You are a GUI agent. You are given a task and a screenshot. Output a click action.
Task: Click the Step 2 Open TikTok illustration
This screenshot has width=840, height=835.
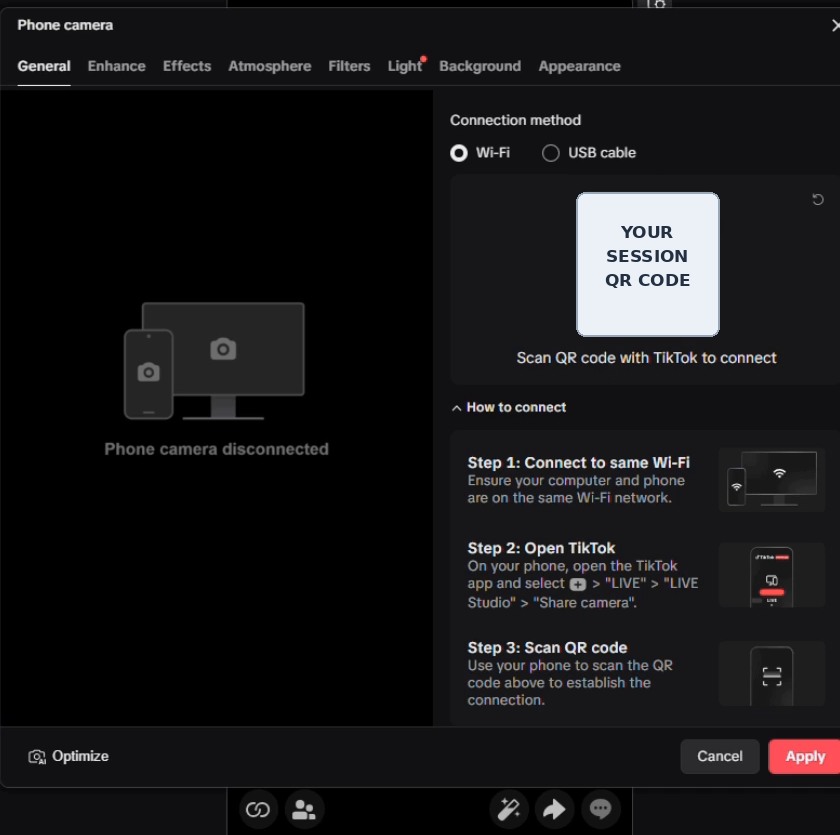pyautogui.click(x=771, y=575)
